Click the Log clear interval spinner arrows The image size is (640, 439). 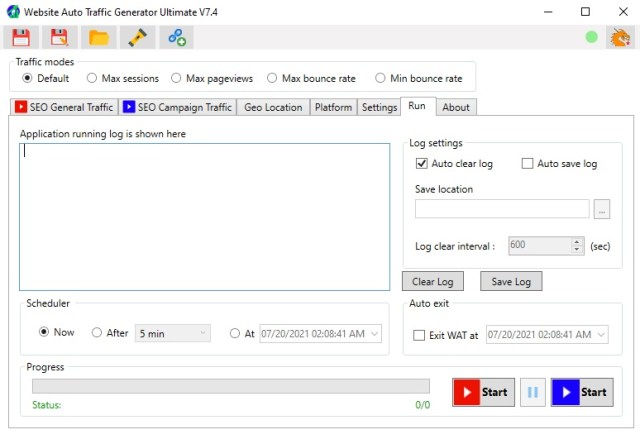pyautogui.click(x=576, y=245)
